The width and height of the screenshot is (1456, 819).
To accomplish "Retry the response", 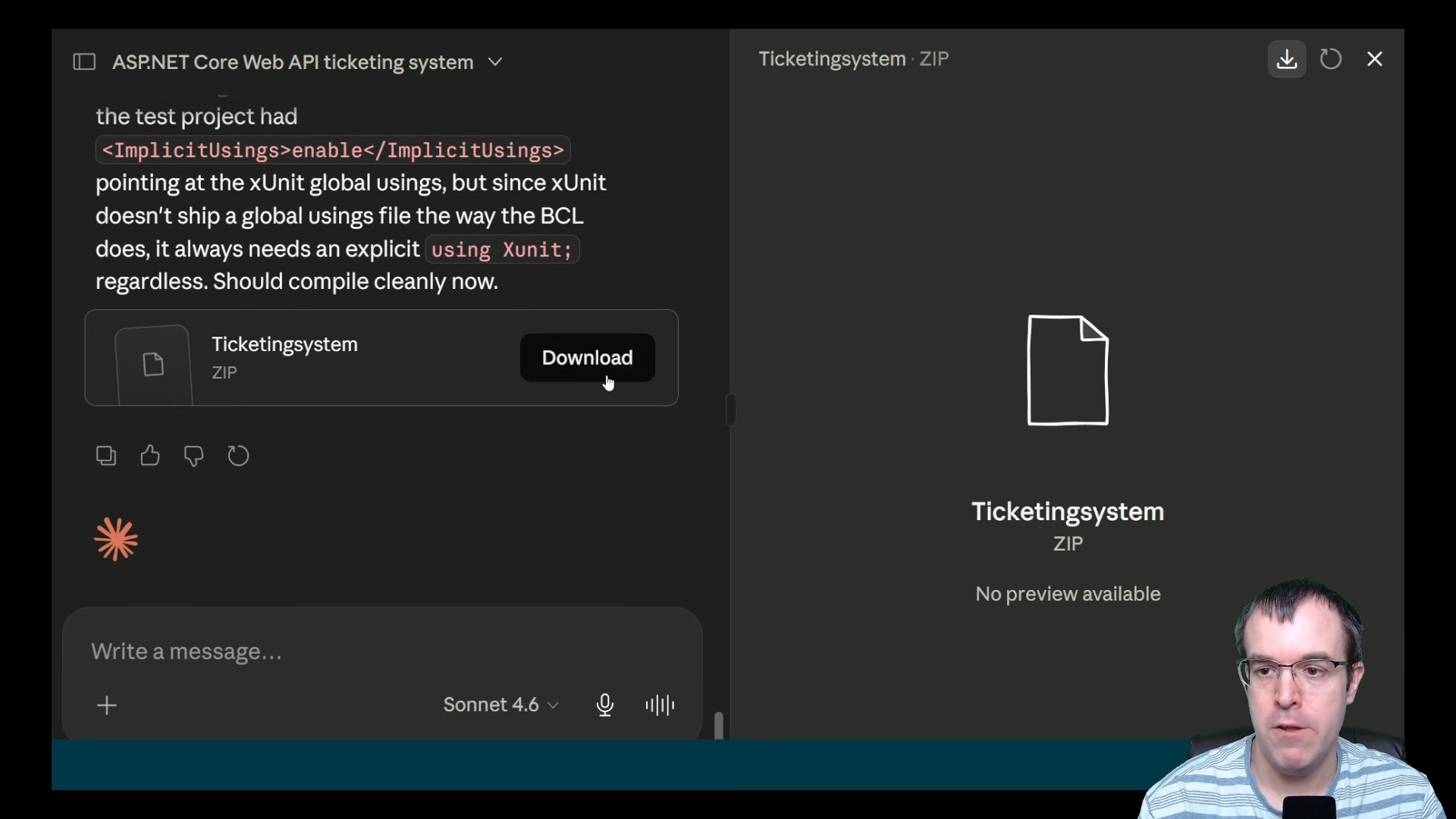I will click(238, 456).
